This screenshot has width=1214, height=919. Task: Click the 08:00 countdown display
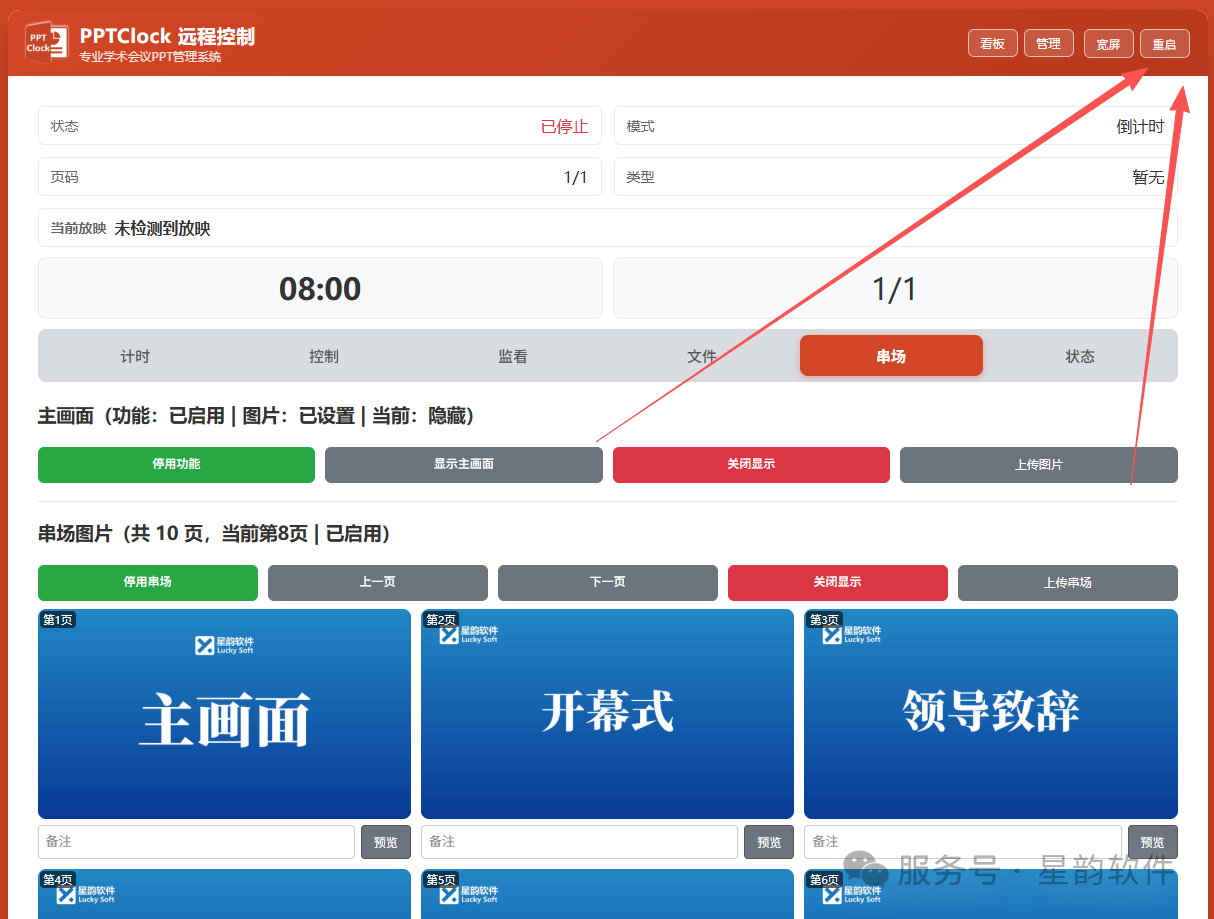pos(320,289)
